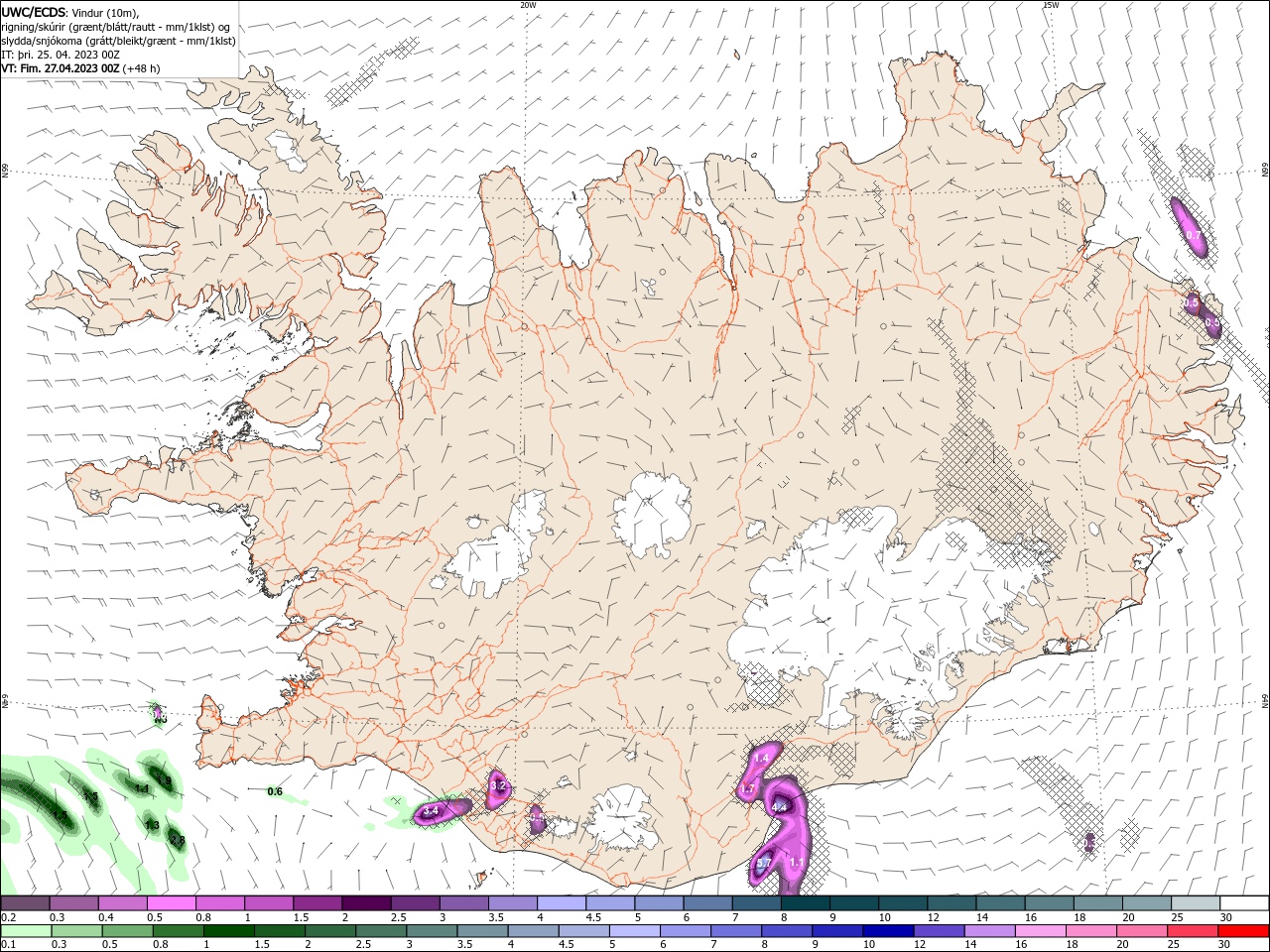Click the 'slydda/snjókoma' legend description line
Image resolution: width=1270 pixels, height=952 pixels.
point(118,41)
